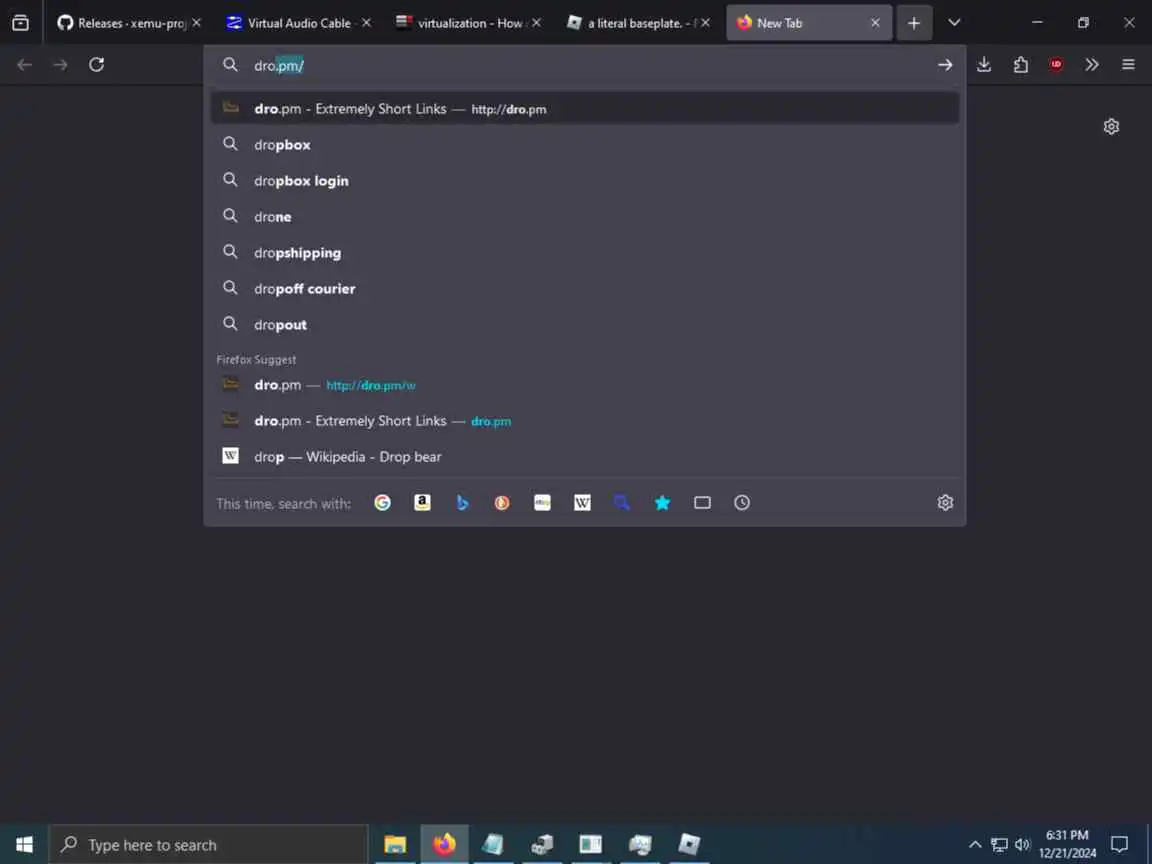
Task: Open the Windows notification center
Action: pyautogui.click(x=1119, y=844)
